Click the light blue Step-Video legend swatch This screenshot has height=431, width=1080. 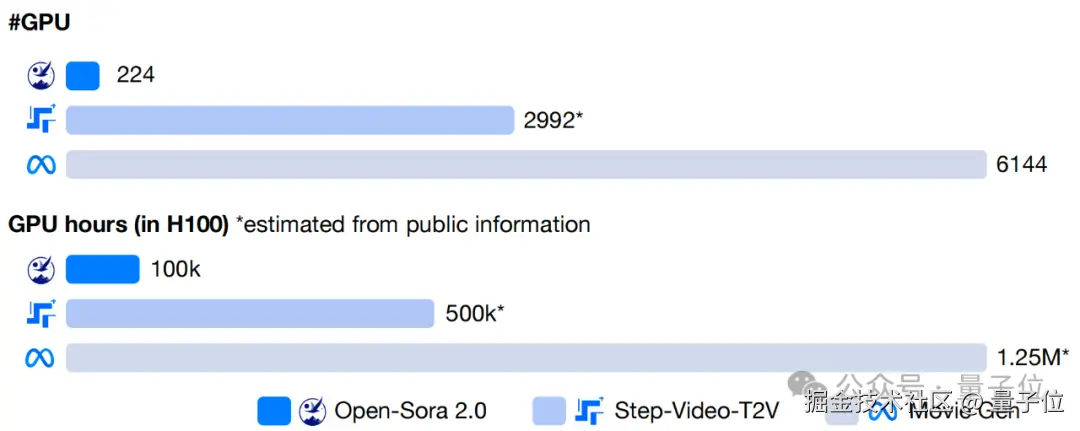(x=550, y=411)
